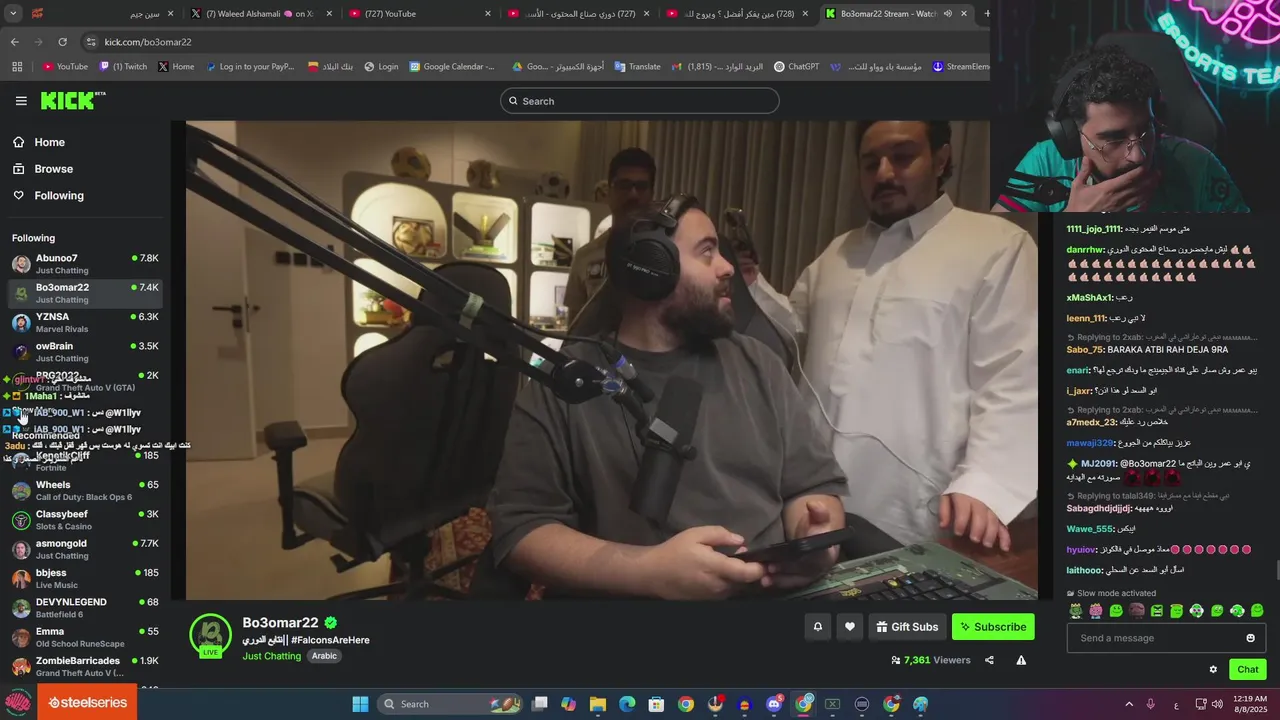Viewport: 1280px width, 720px height.
Task: Click the KICK logo
Action: point(72,100)
